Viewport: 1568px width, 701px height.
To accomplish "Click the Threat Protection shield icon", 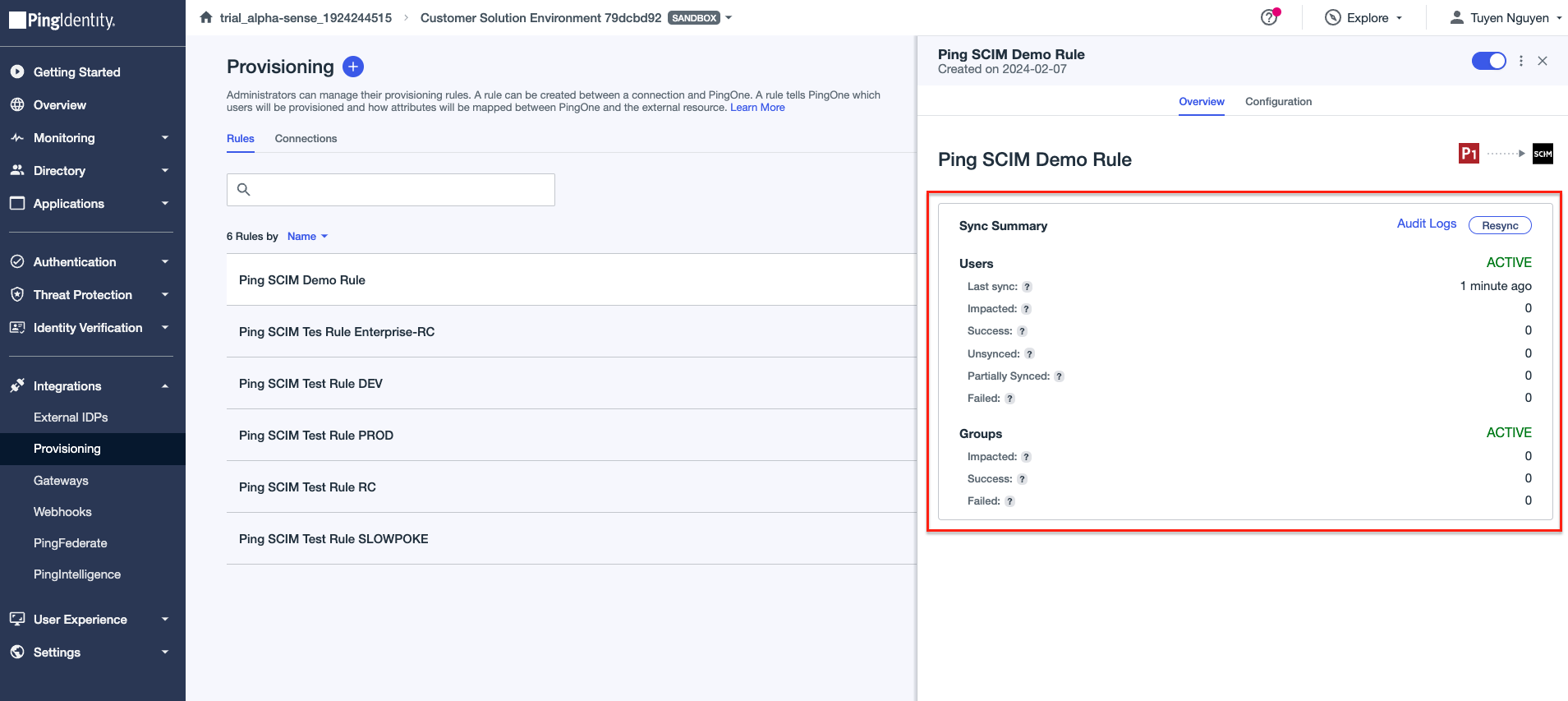I will click(x=17, y=294).
